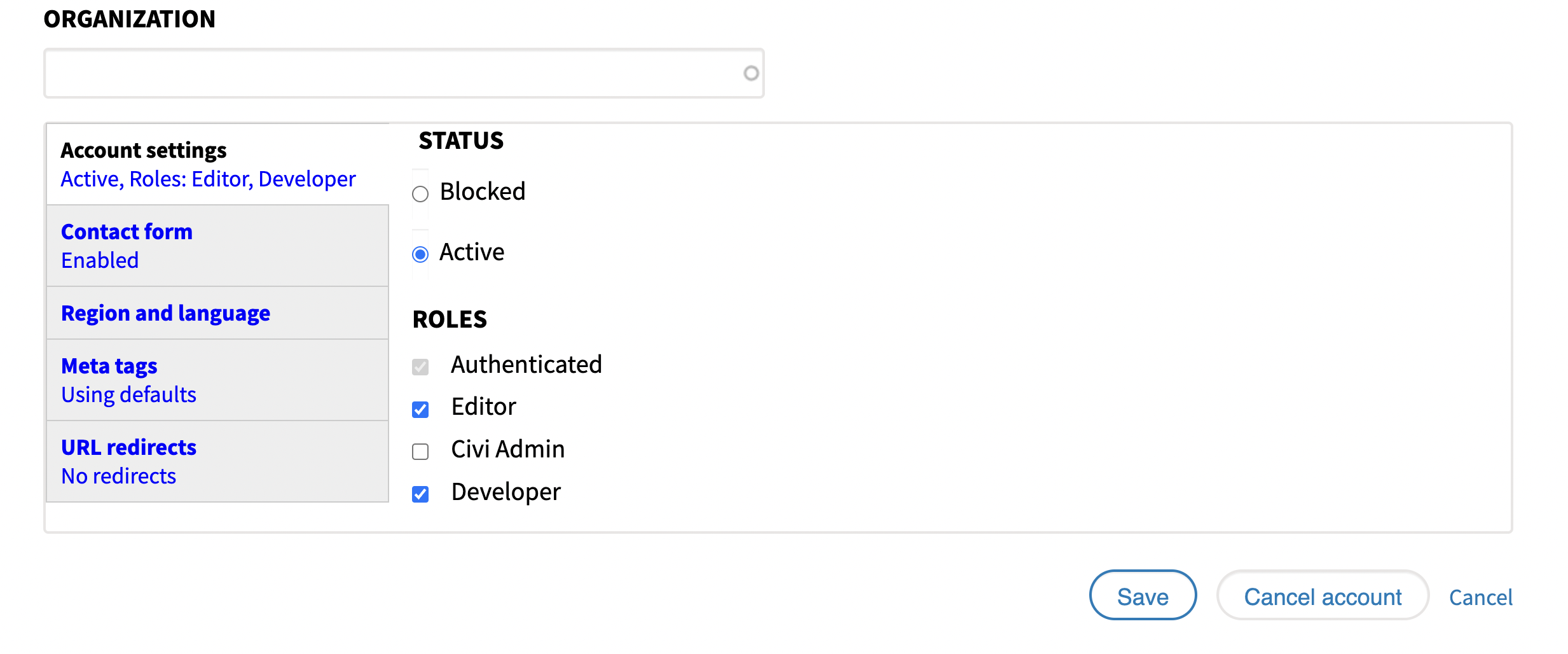Select the Blocked status radio button

[420, 193]
